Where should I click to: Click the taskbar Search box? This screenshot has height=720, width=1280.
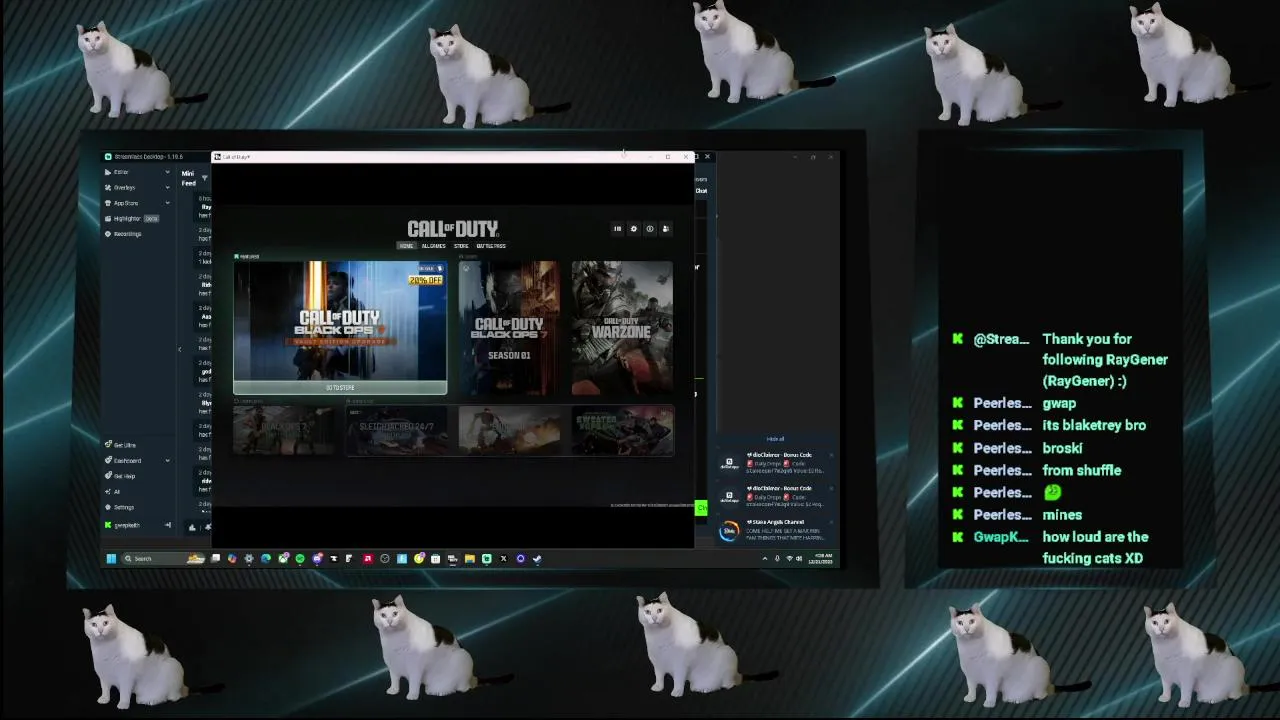[x=163, y=559]
